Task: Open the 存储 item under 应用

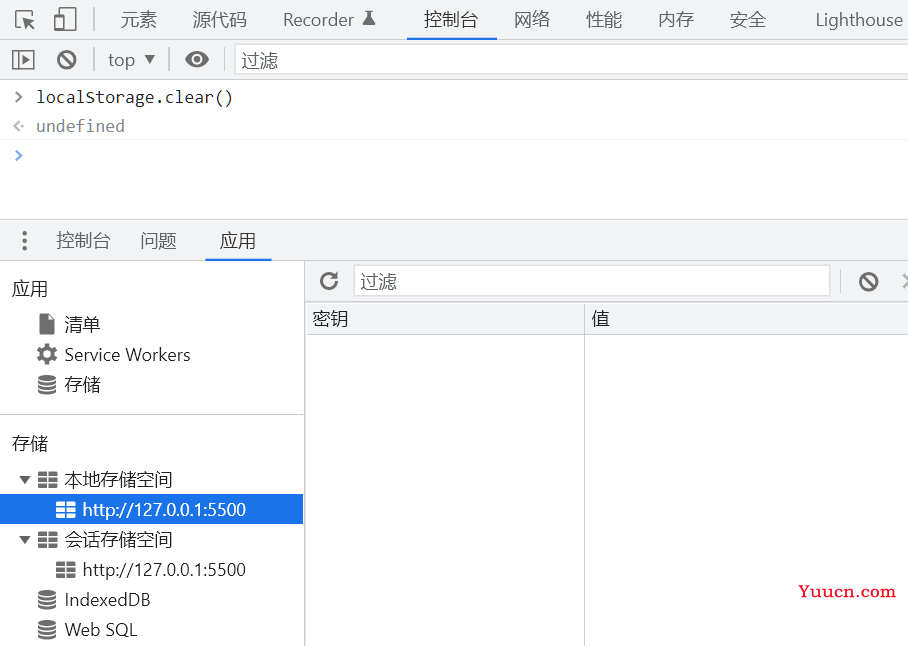Action: 82,385
